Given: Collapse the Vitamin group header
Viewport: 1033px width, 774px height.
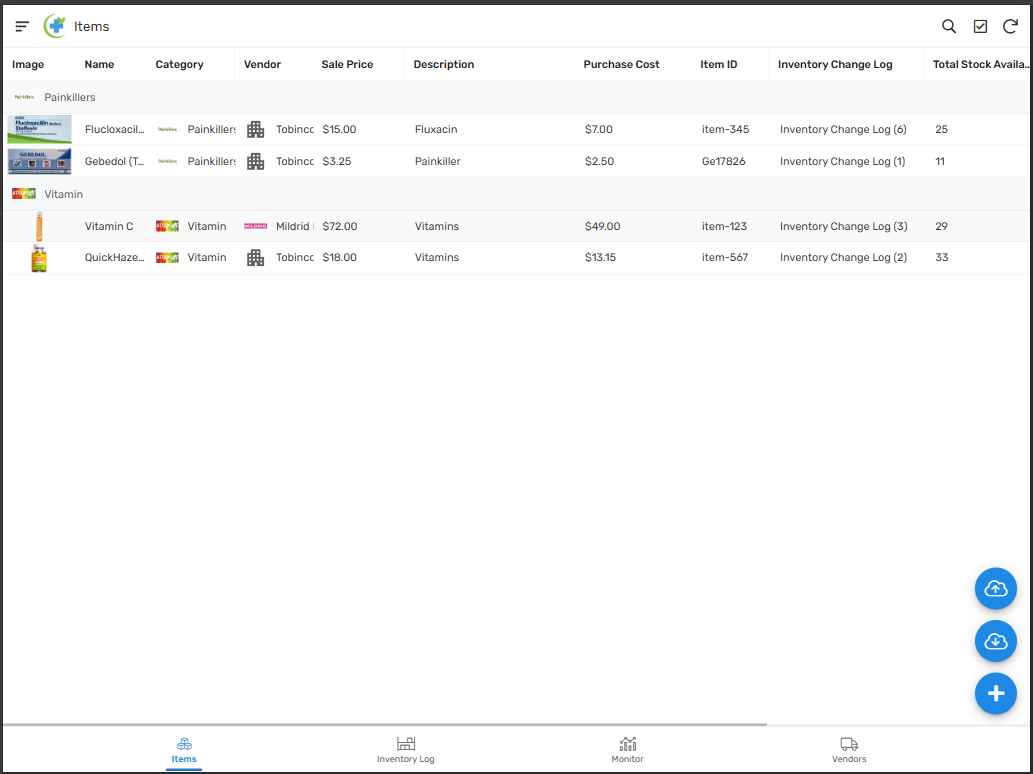Looking at the screenshot, I should point(63,194).
